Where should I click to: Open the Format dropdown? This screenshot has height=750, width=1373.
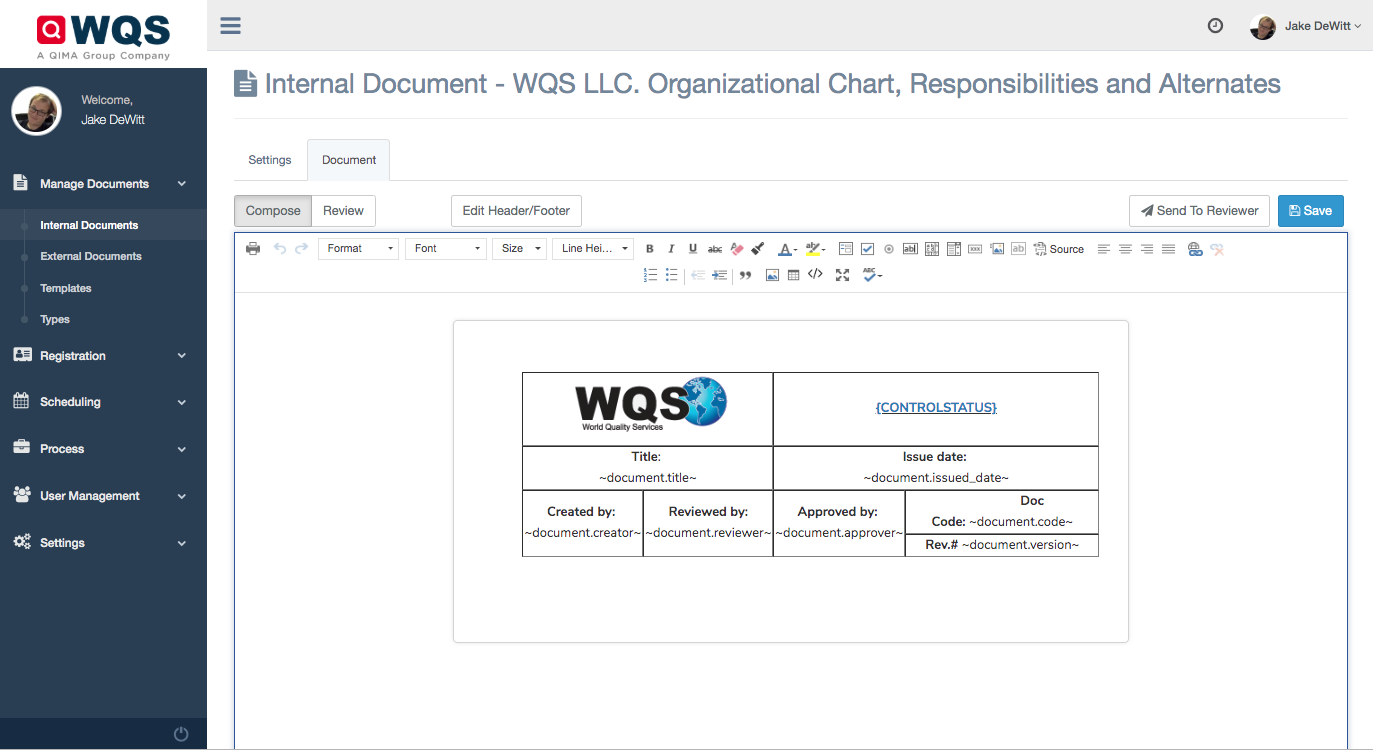[x=358, y=249]
